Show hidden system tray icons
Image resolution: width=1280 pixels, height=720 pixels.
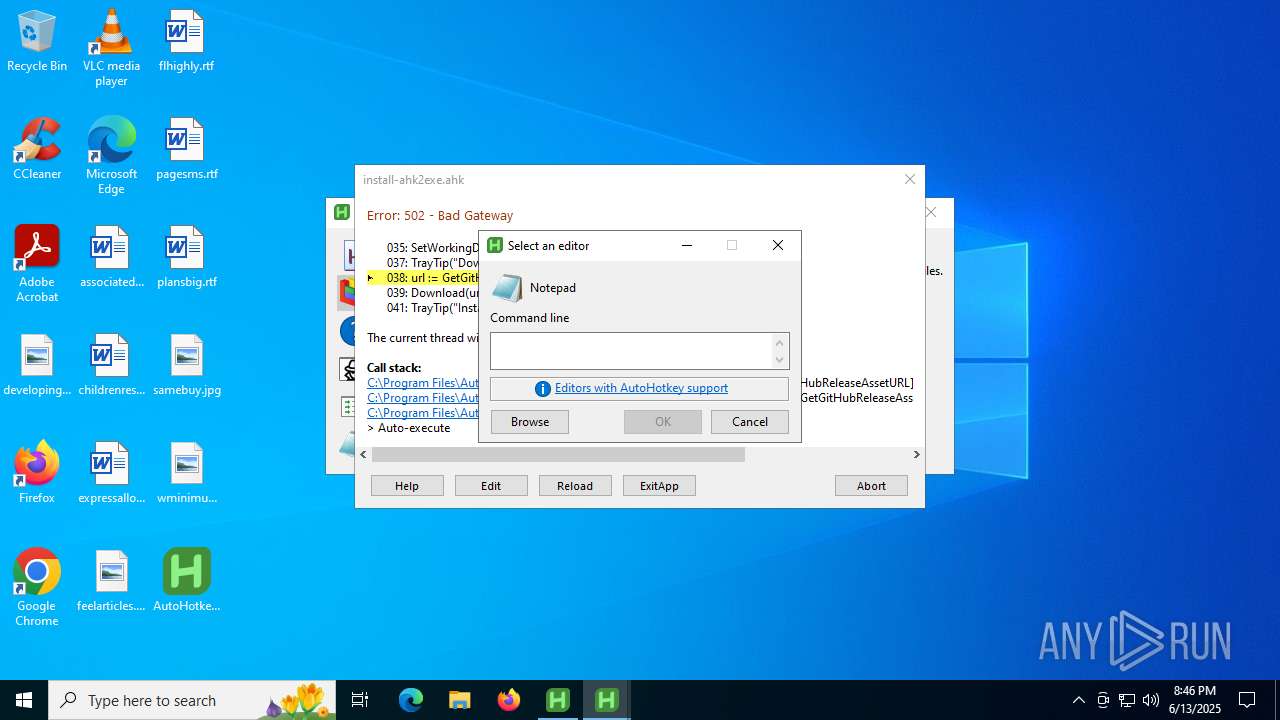(1078, 700)
